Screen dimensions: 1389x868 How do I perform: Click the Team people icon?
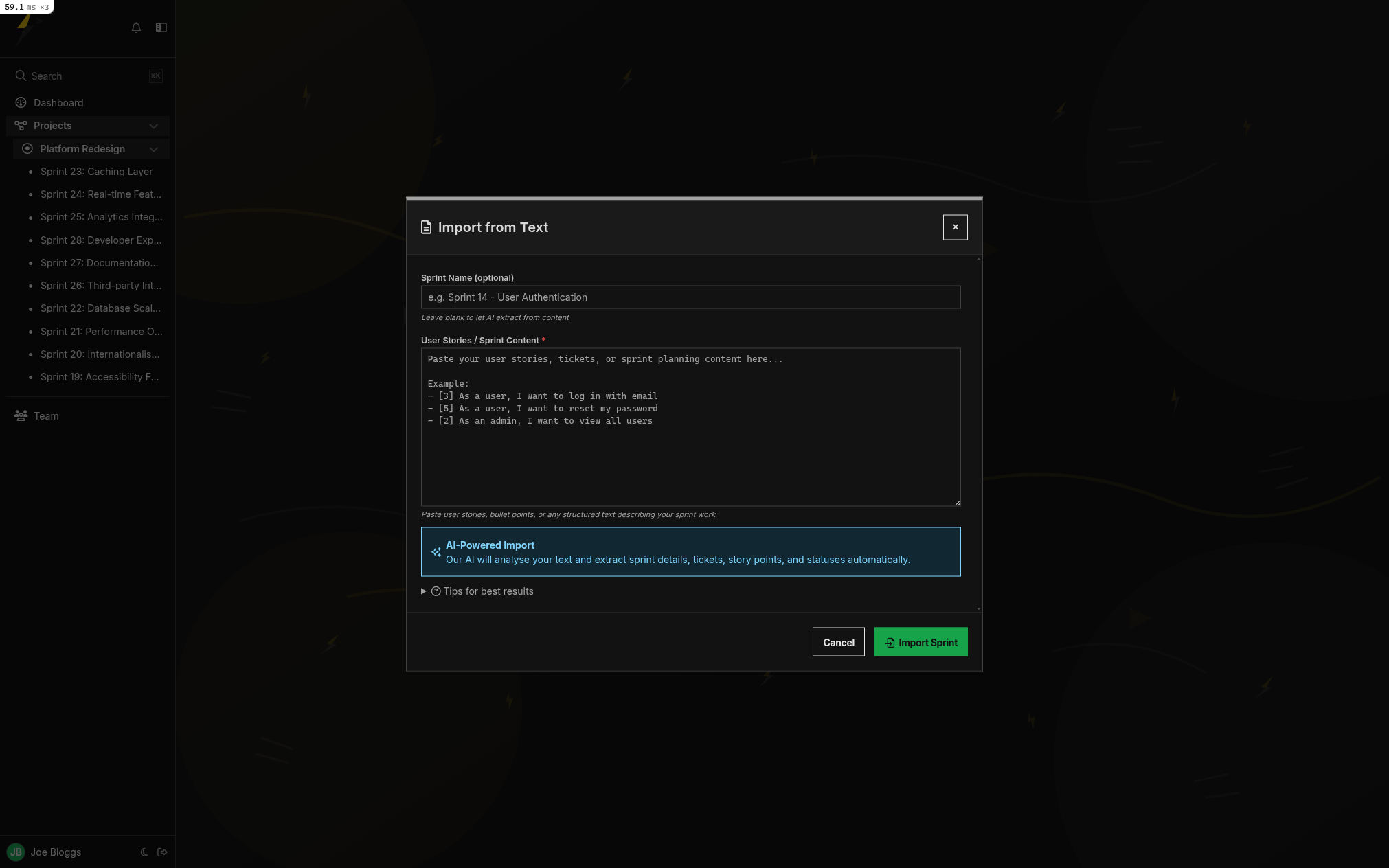tap(20, 415)
